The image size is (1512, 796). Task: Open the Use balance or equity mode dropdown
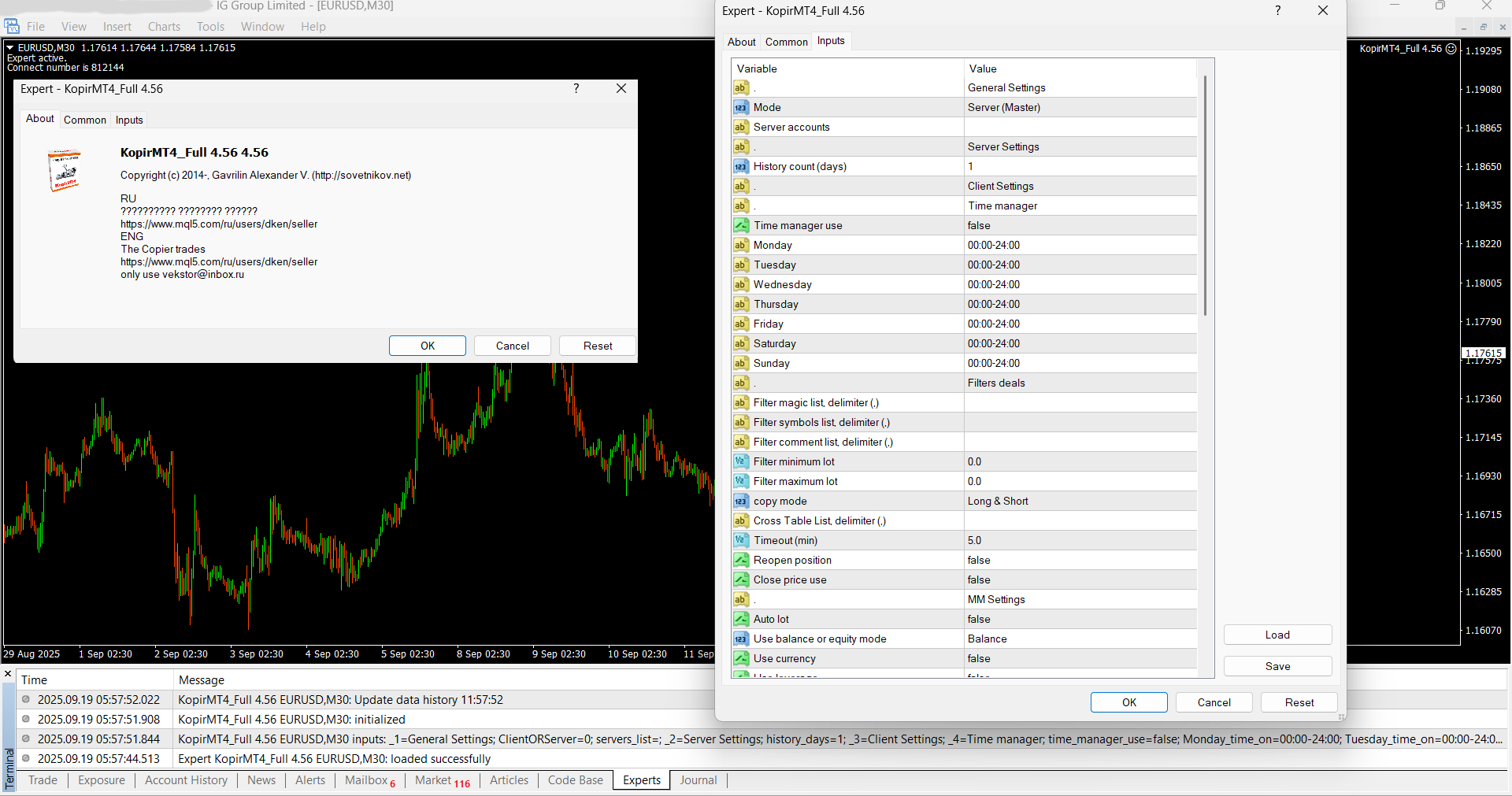point(1079,639)
